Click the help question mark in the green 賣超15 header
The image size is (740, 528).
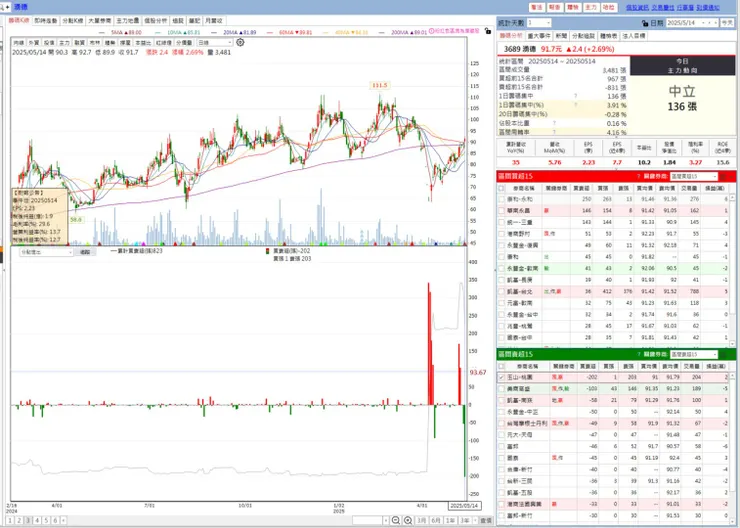(x=639, y=354)
